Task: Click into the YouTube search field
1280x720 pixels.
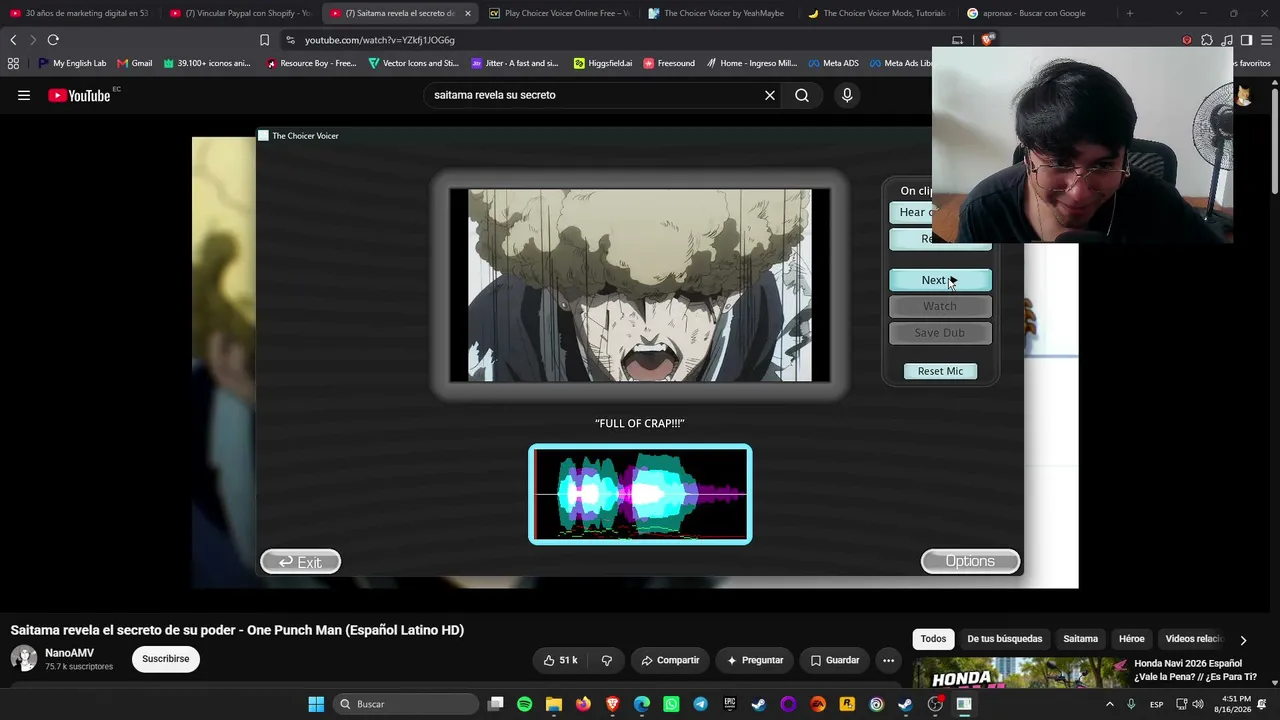Action: point(594,95)
